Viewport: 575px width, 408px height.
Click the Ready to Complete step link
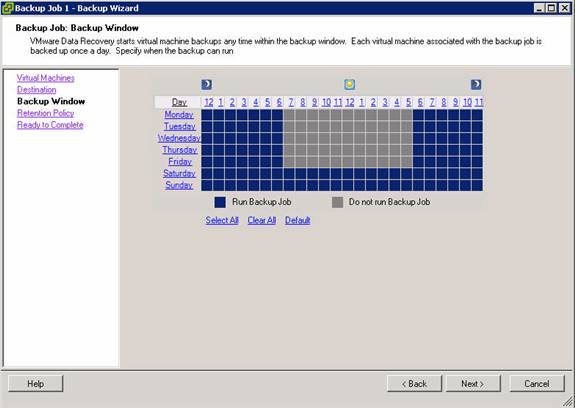50,125
